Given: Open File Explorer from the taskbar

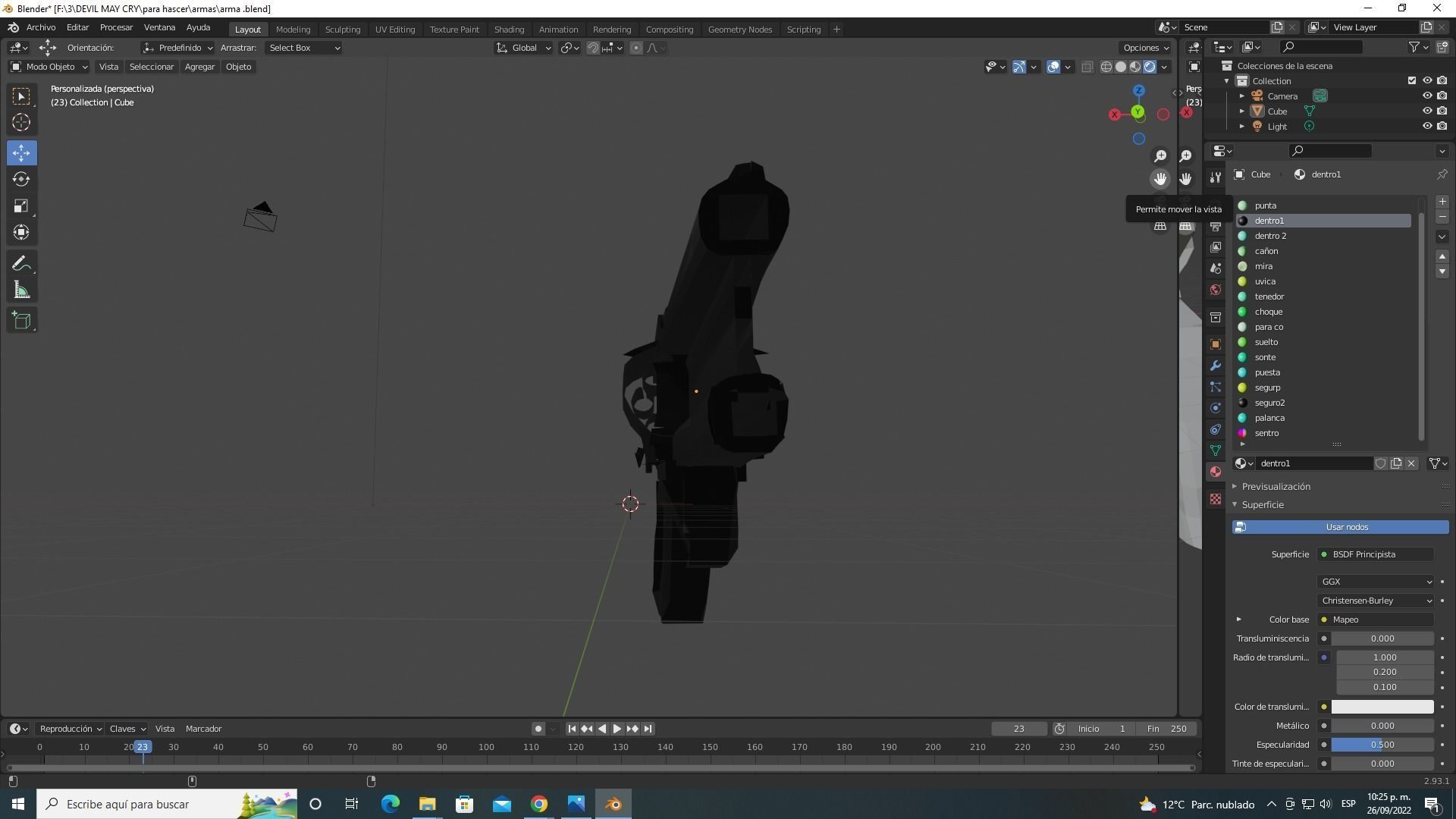Looking at the screenshot, I should 427,804.
